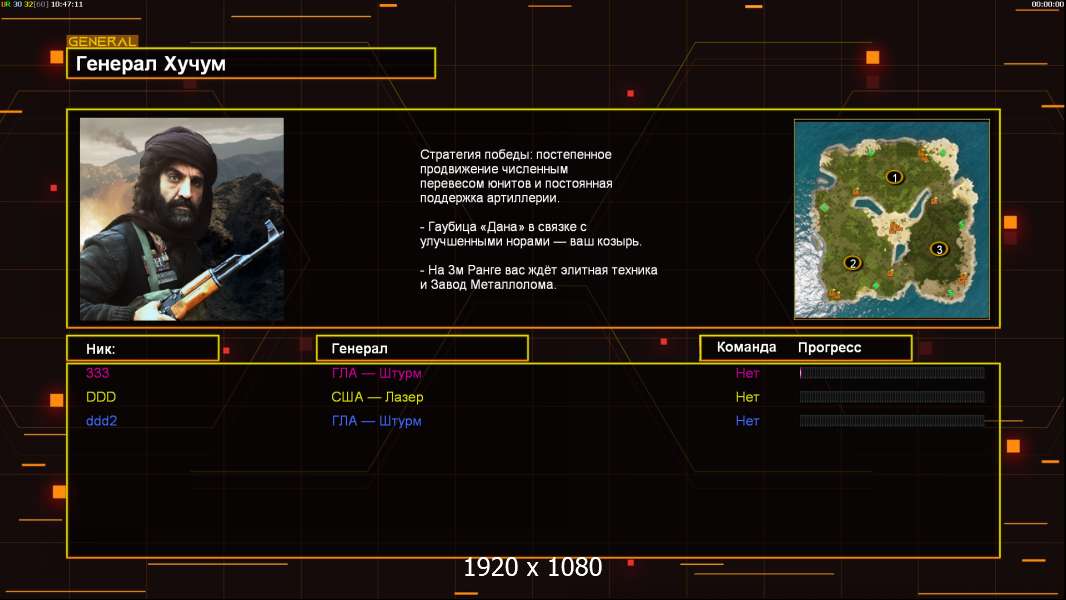Screen dimensions: 1066x600
Task: Click the Команда column header
Action: (x=746, y=347)
